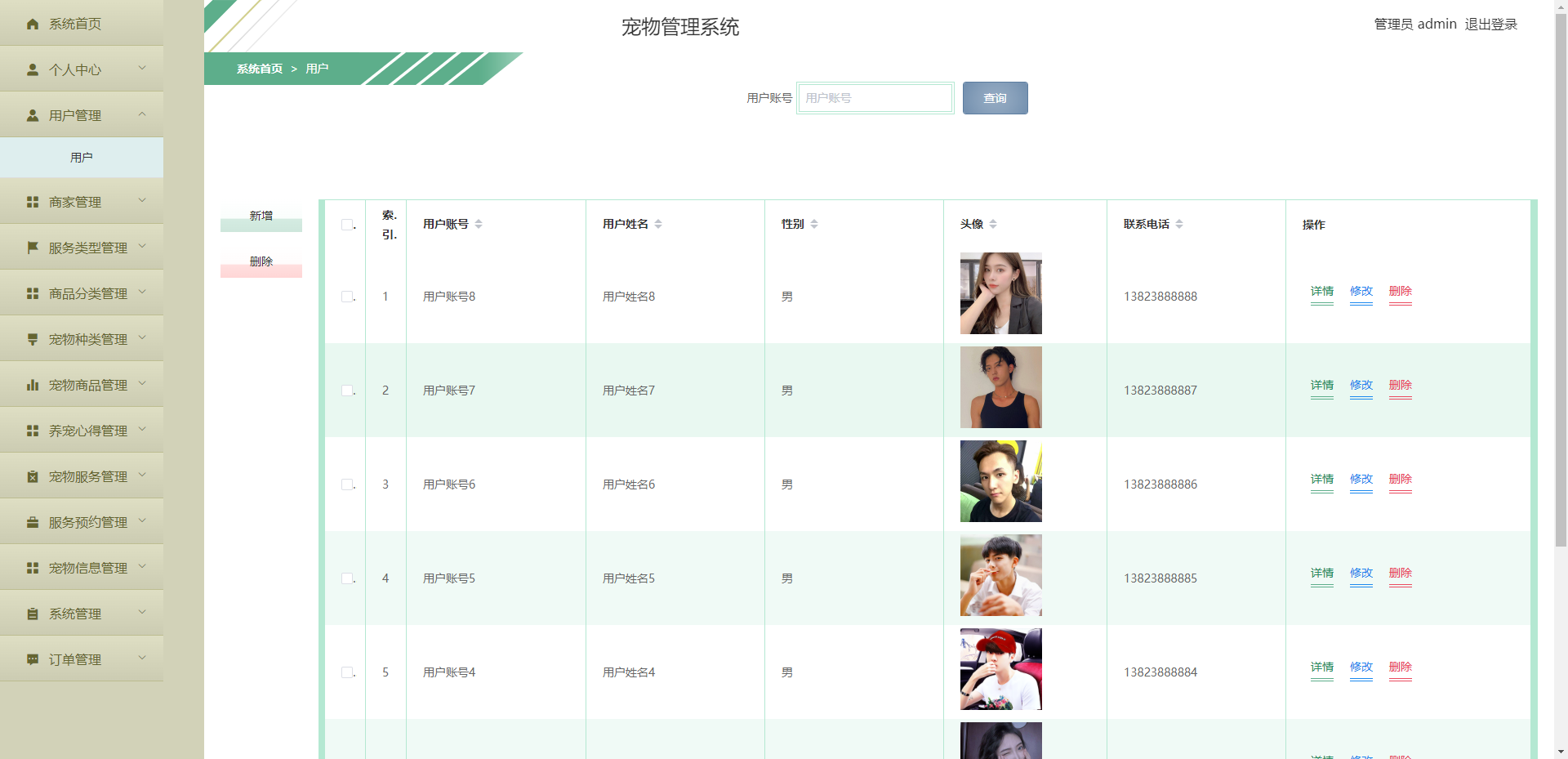Select the 订单管理 order icon
This screenshot has width=1568, height=759.
coord(32,659)
